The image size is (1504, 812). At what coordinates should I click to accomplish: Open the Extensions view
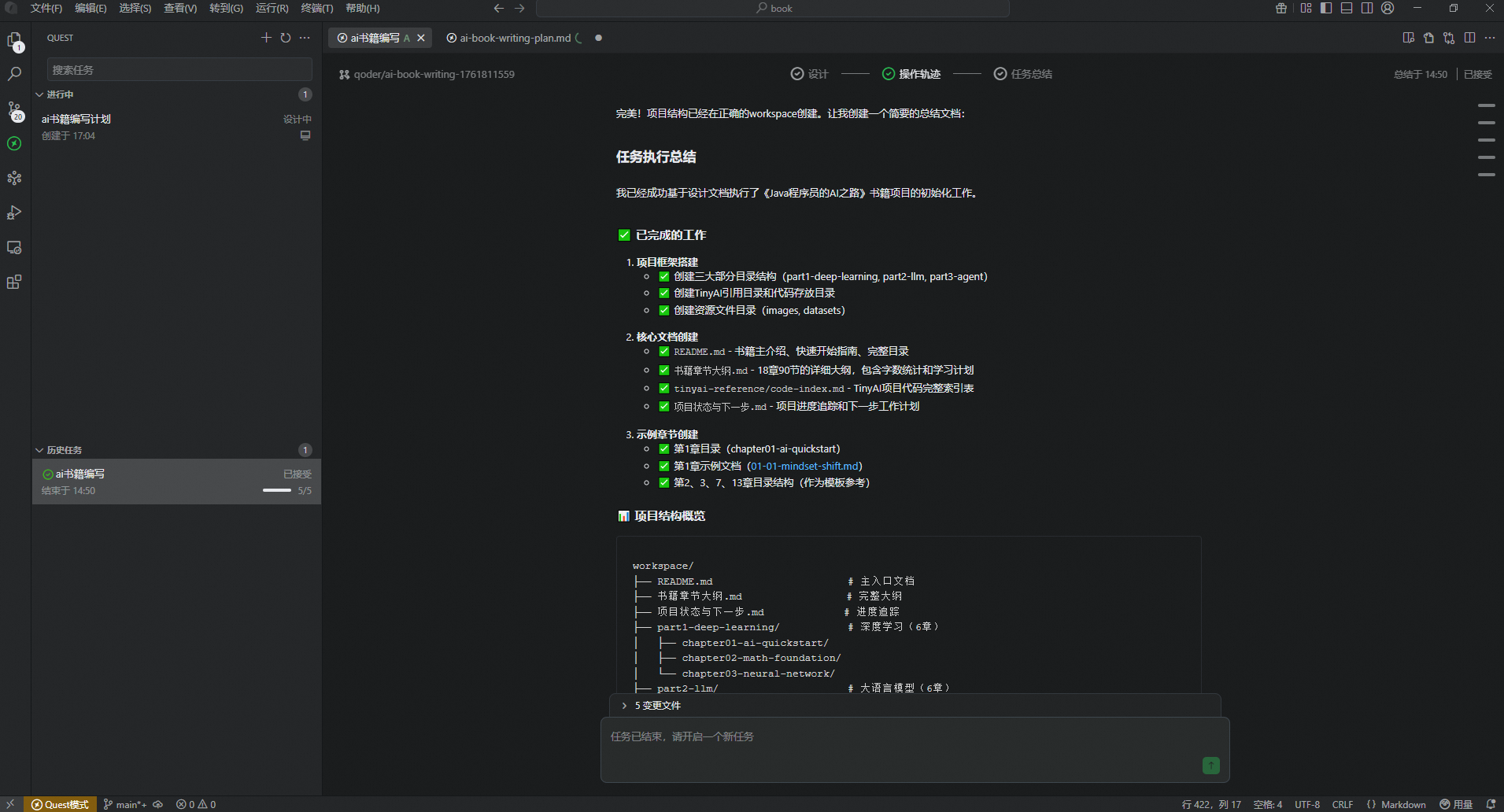click(x=14, y=282)
